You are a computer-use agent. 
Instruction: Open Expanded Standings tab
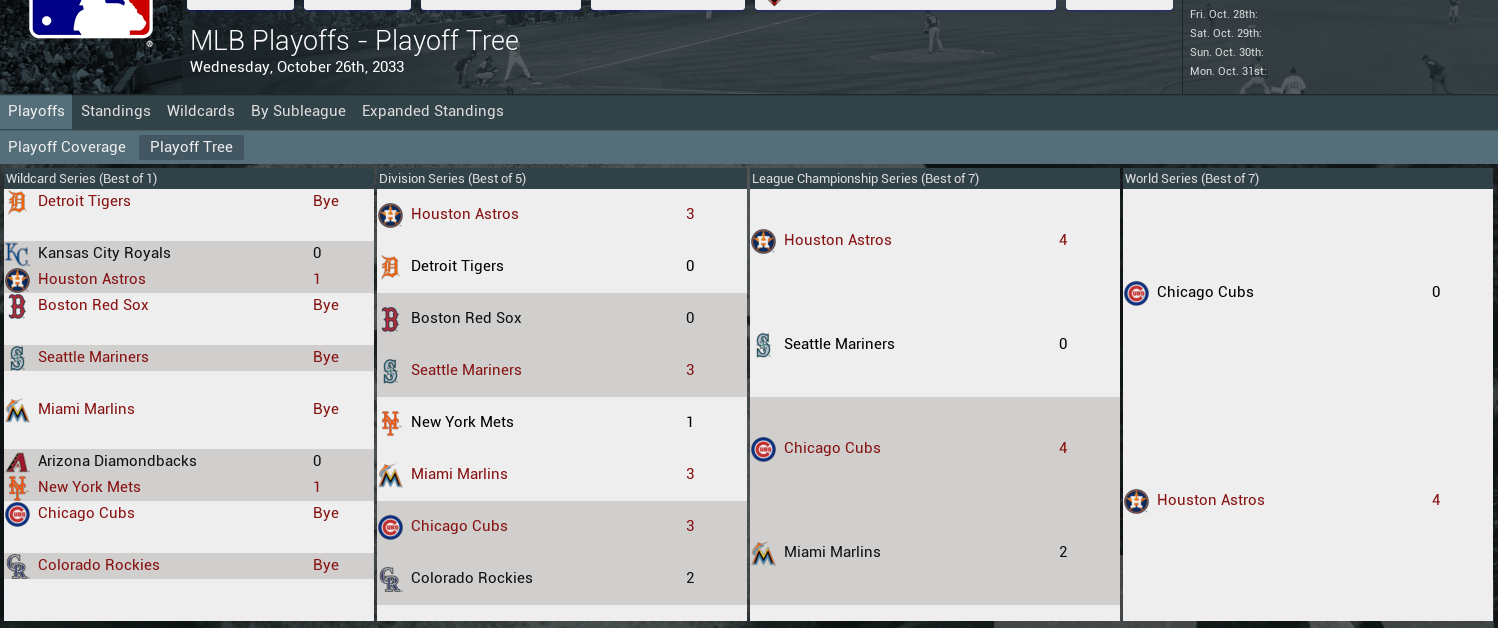433,111
